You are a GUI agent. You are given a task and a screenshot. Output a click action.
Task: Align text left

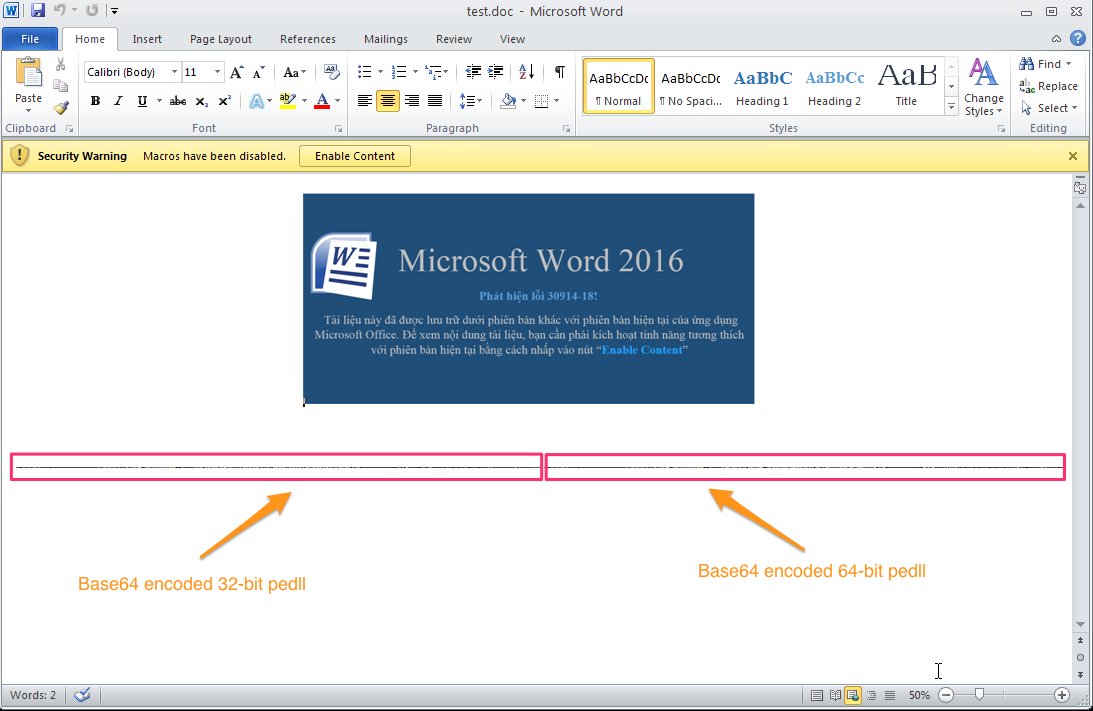point(364,101)
